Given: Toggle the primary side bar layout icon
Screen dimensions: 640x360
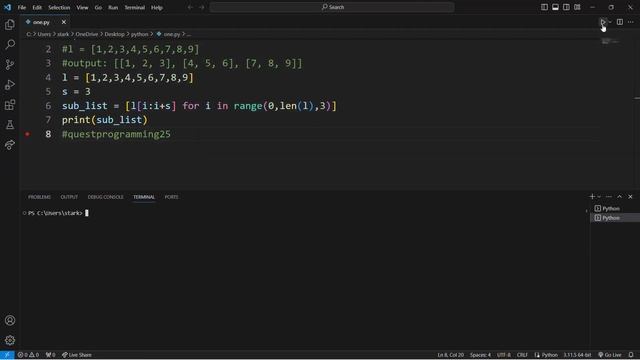Looking at the screenshot, I should [x=544, y=7].
